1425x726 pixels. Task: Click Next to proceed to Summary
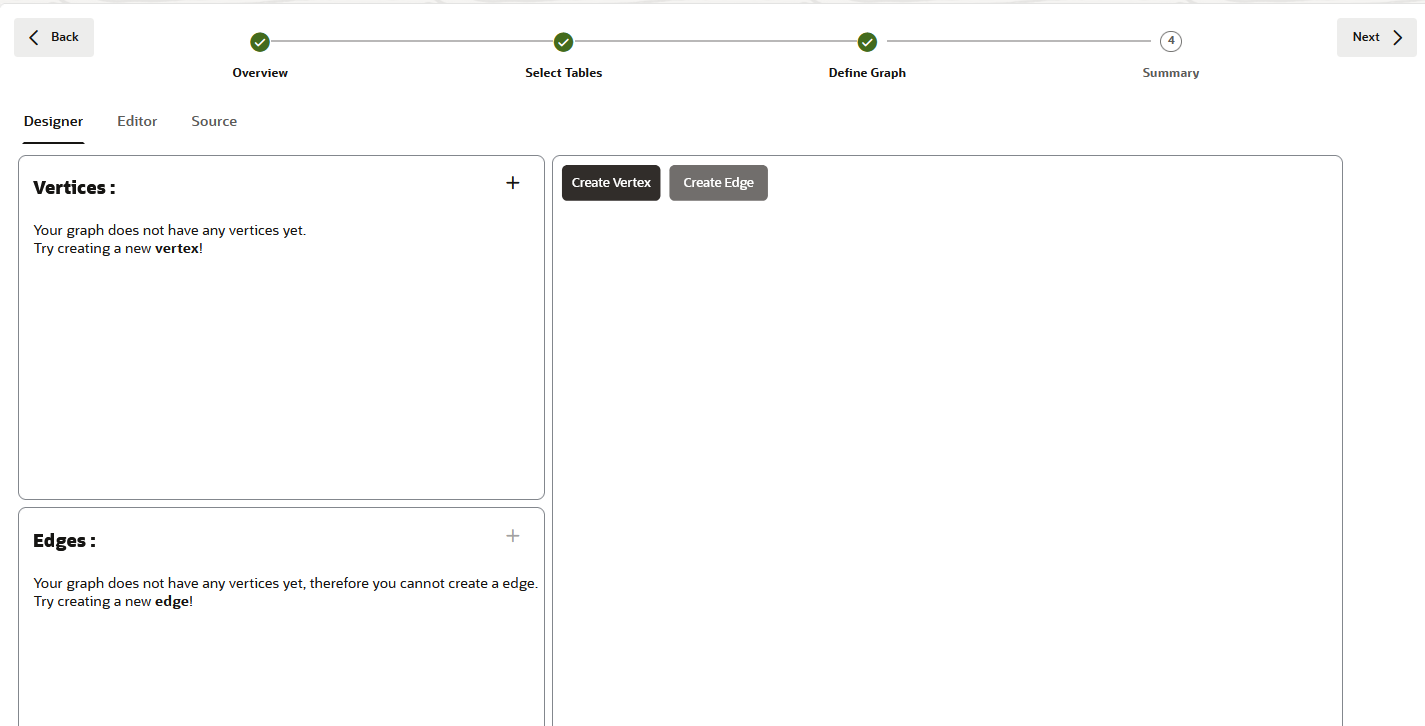(x=1376, y=36)
